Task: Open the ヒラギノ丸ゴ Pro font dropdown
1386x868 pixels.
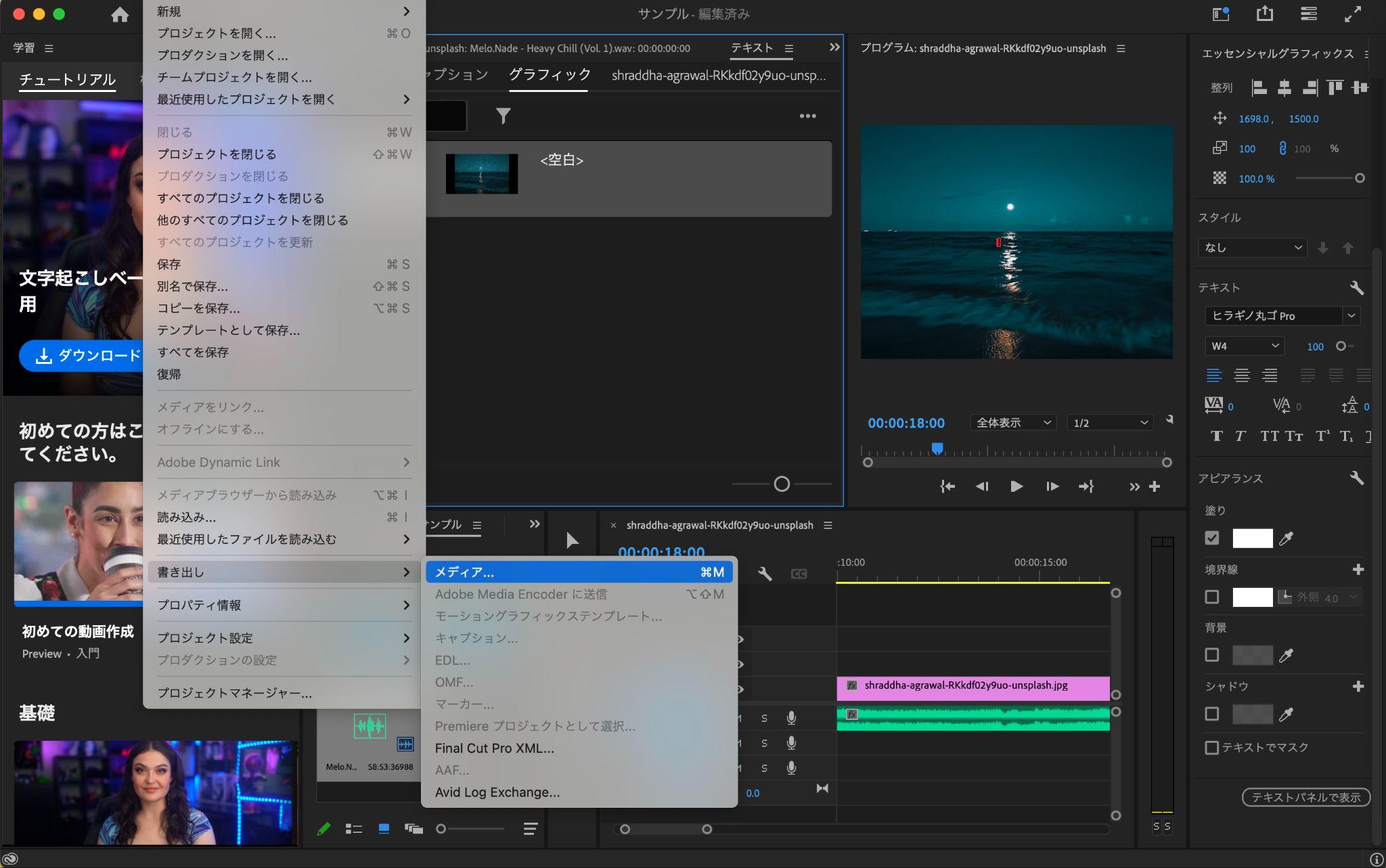Action: tap(1282, 316)
